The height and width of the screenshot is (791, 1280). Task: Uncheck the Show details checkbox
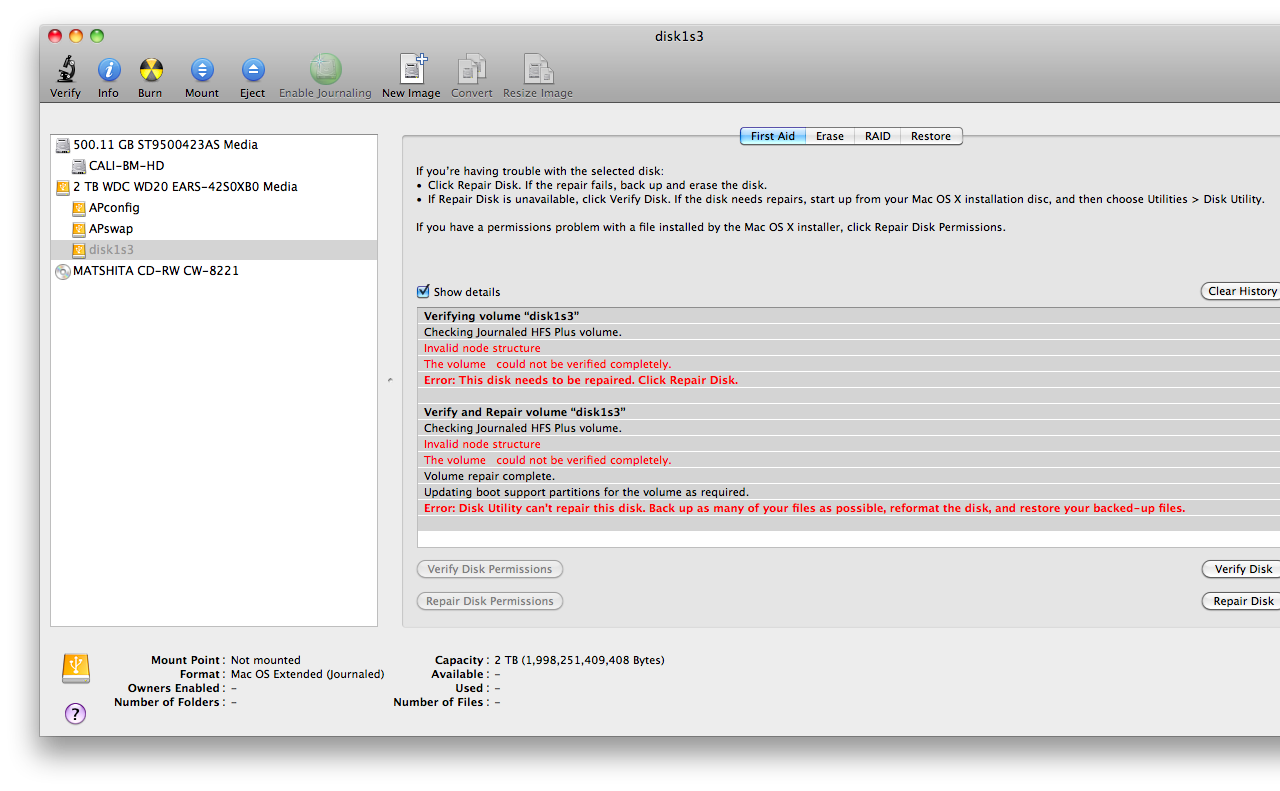(x=423, y=292)
